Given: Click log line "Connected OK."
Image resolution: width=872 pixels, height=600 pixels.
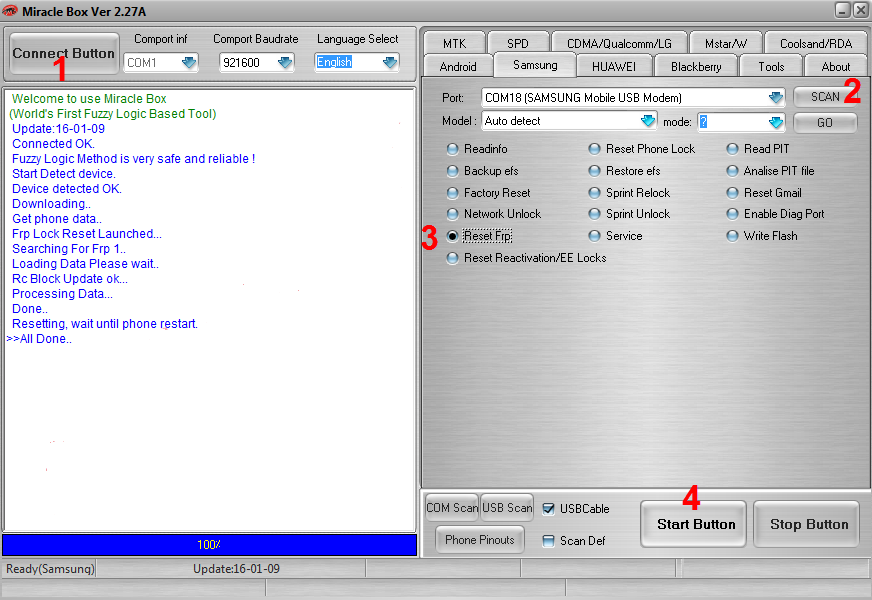Looking at the screenshot, I should click(x=53, y=144).
